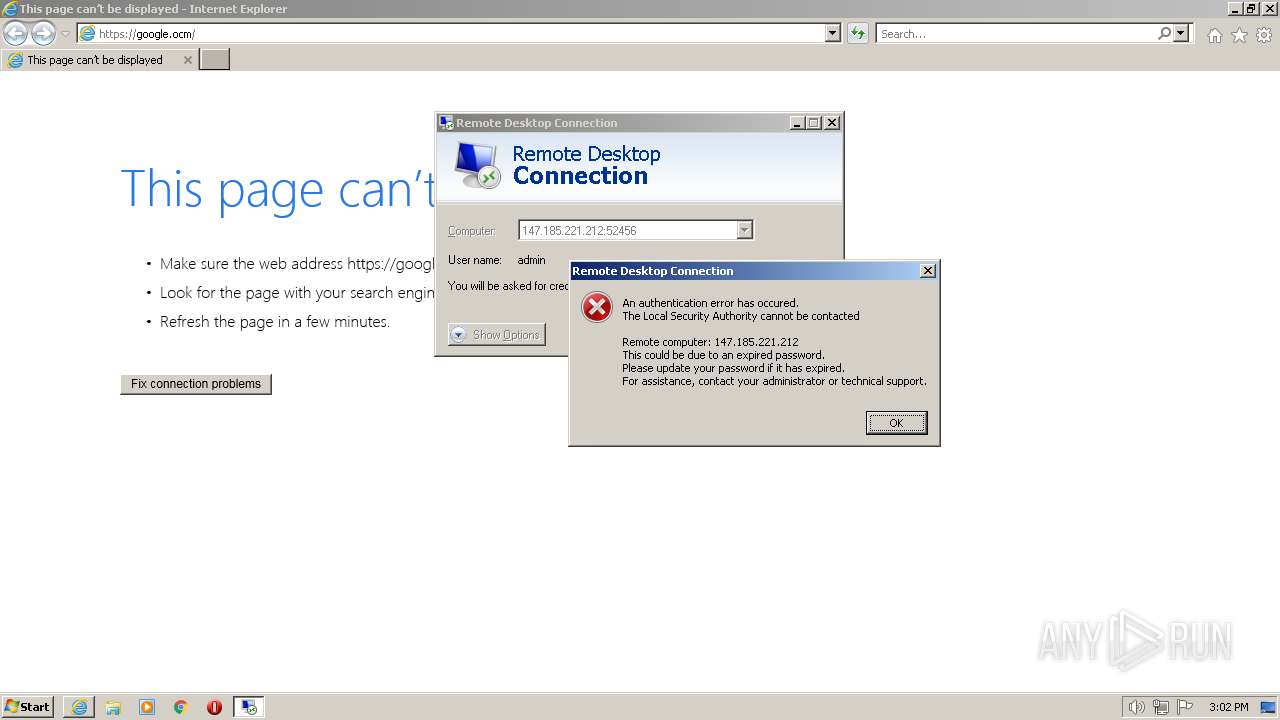Click the Remote Desktop Connection title bar icon

click(446, 123)
